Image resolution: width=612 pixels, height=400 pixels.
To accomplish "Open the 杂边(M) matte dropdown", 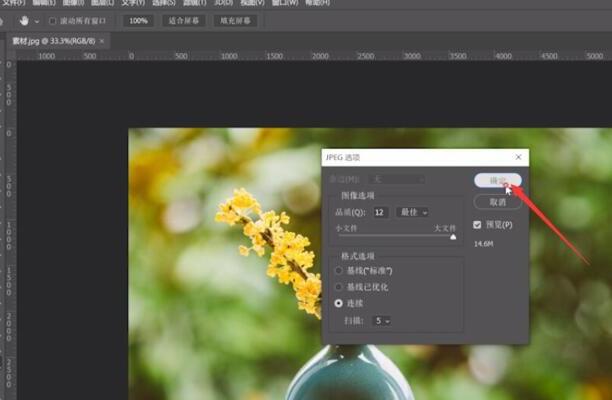I will (x=397, y=179).
